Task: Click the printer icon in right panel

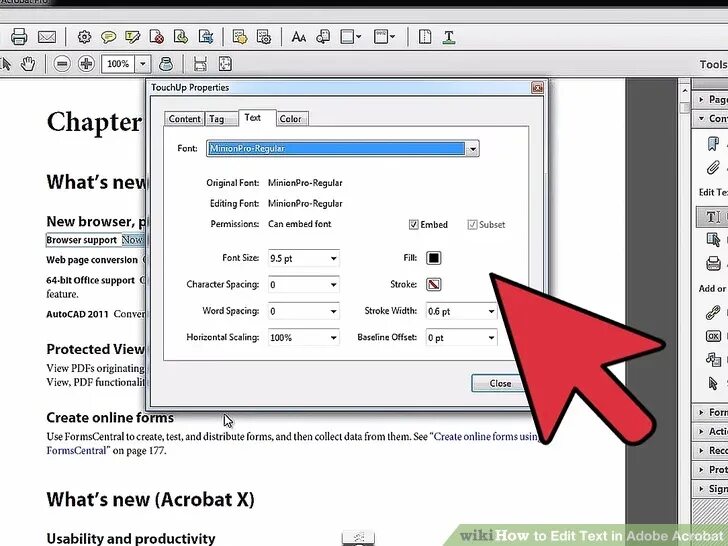Action: (713, 263)
